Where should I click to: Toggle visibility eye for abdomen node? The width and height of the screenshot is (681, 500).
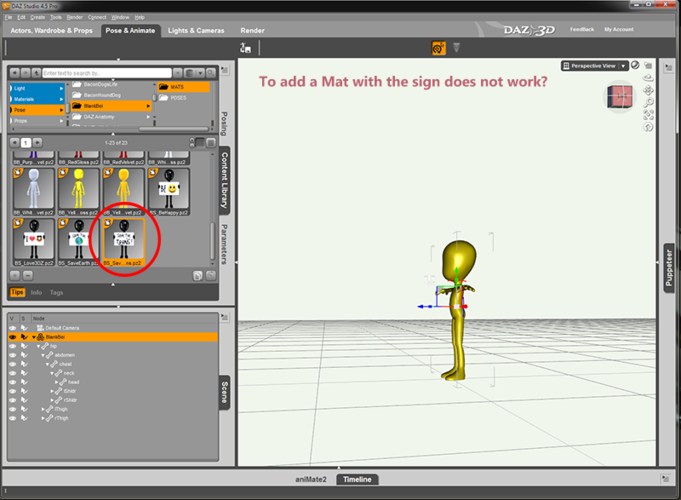pos(13,355)
